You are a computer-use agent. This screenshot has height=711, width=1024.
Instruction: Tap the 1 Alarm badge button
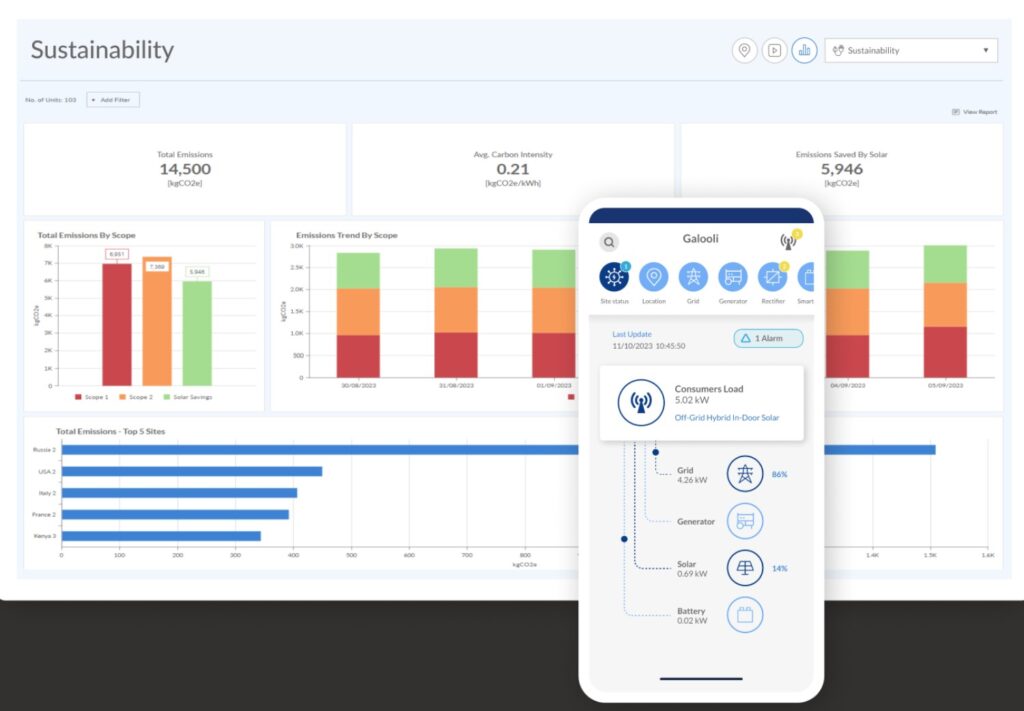(768, 338)
